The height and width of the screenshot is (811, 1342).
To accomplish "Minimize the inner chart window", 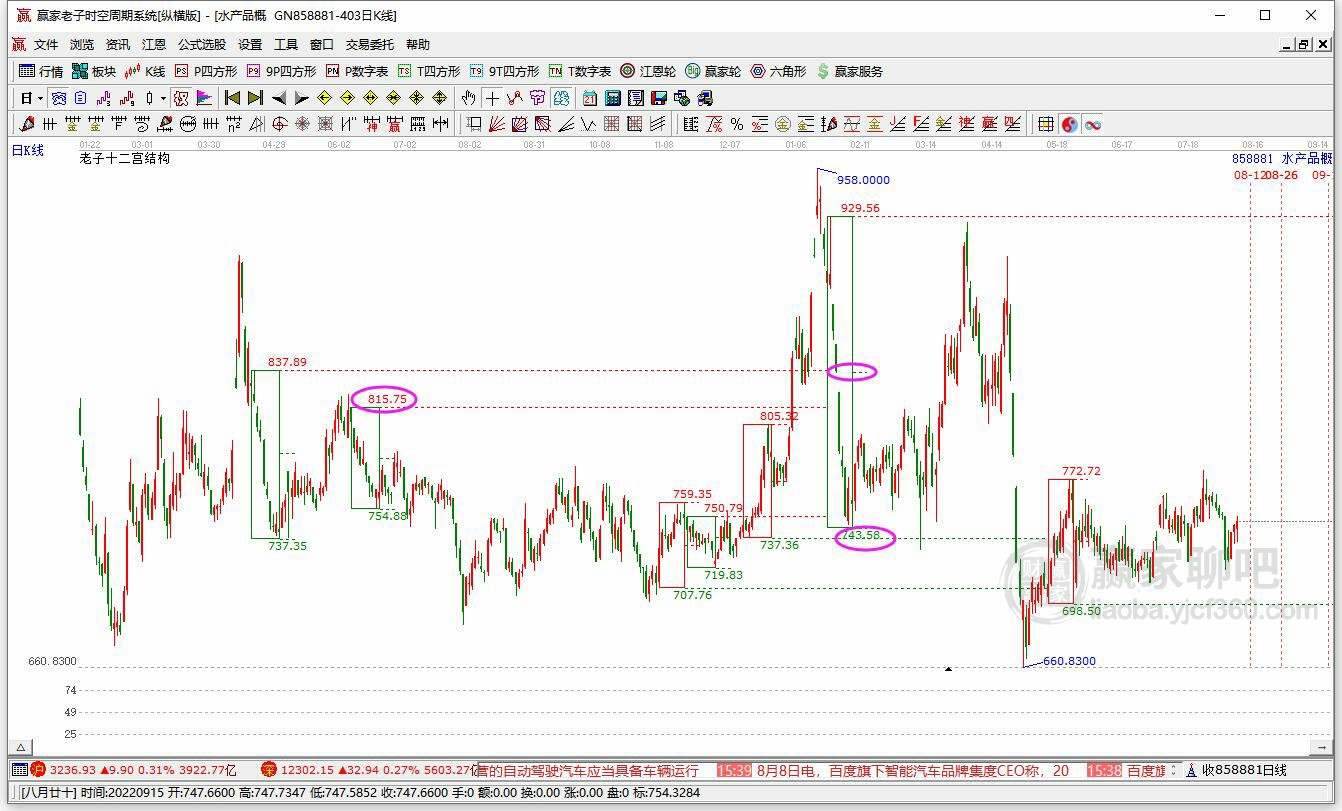I will click(1288, 44).
